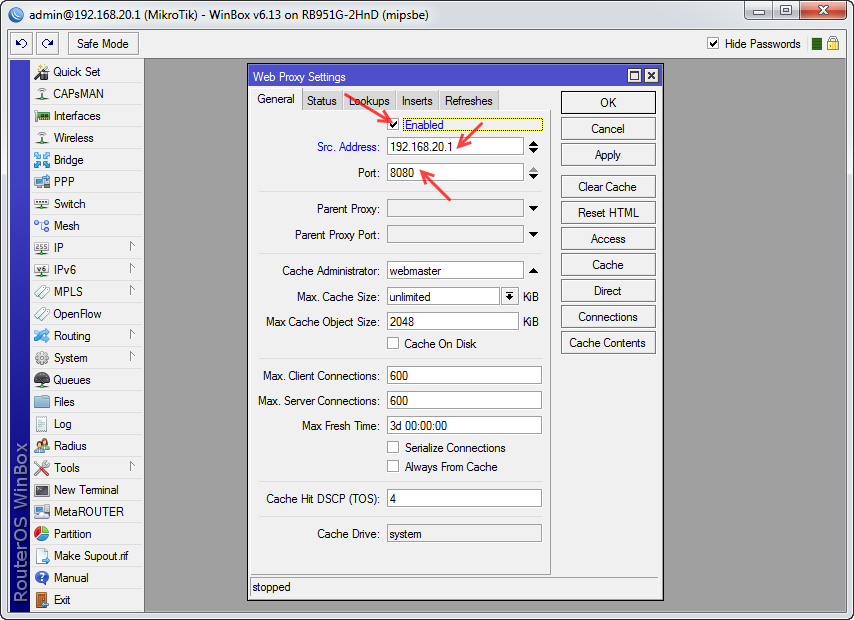Close the Web Proxy Settings dialog

651,76
